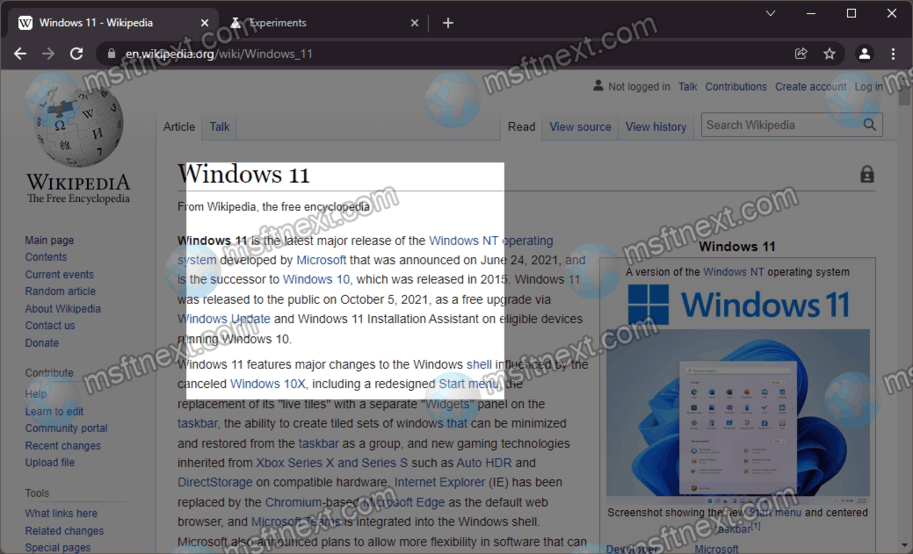This screenshot has height=554, width=913.
Task: Open the Windows Update link
Action: click(224, 319)
